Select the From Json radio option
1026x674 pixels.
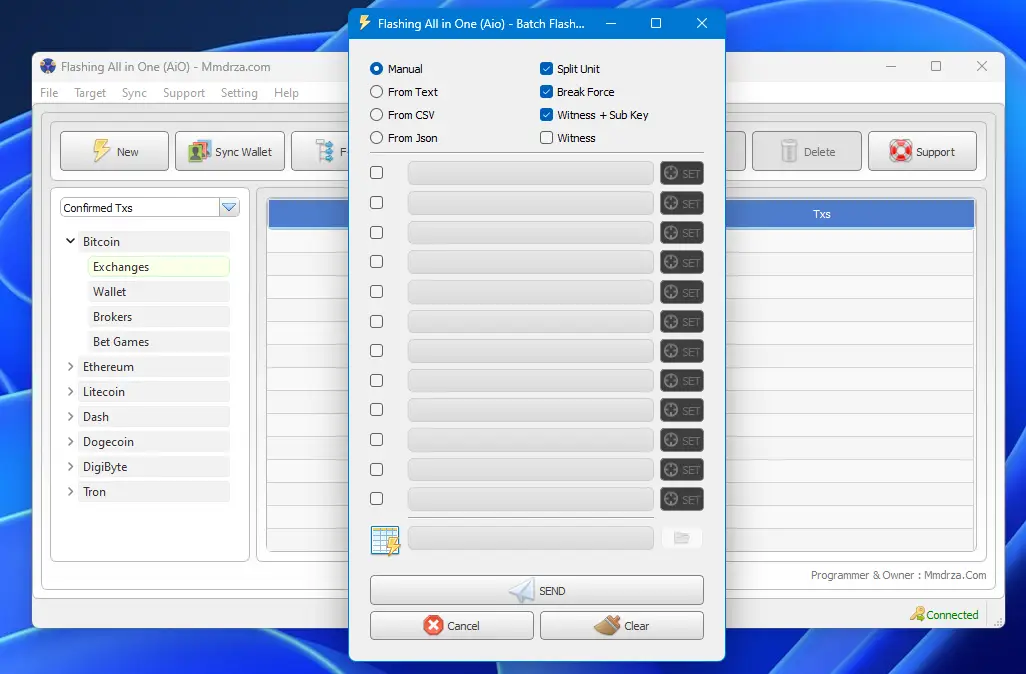pos(376,137)
